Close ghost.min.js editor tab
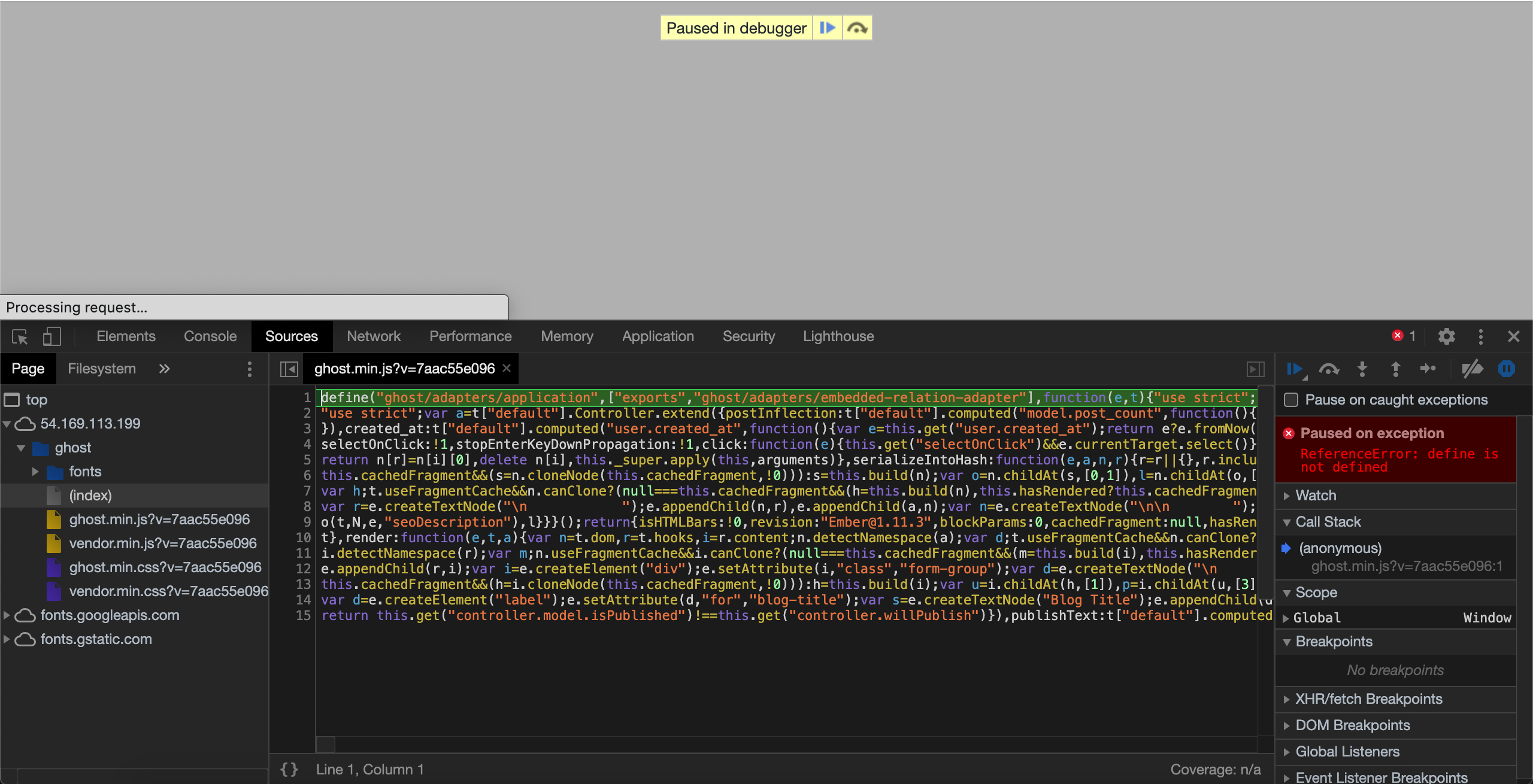1533x784 pixels. pyautogui.click(x=507, y=368)
